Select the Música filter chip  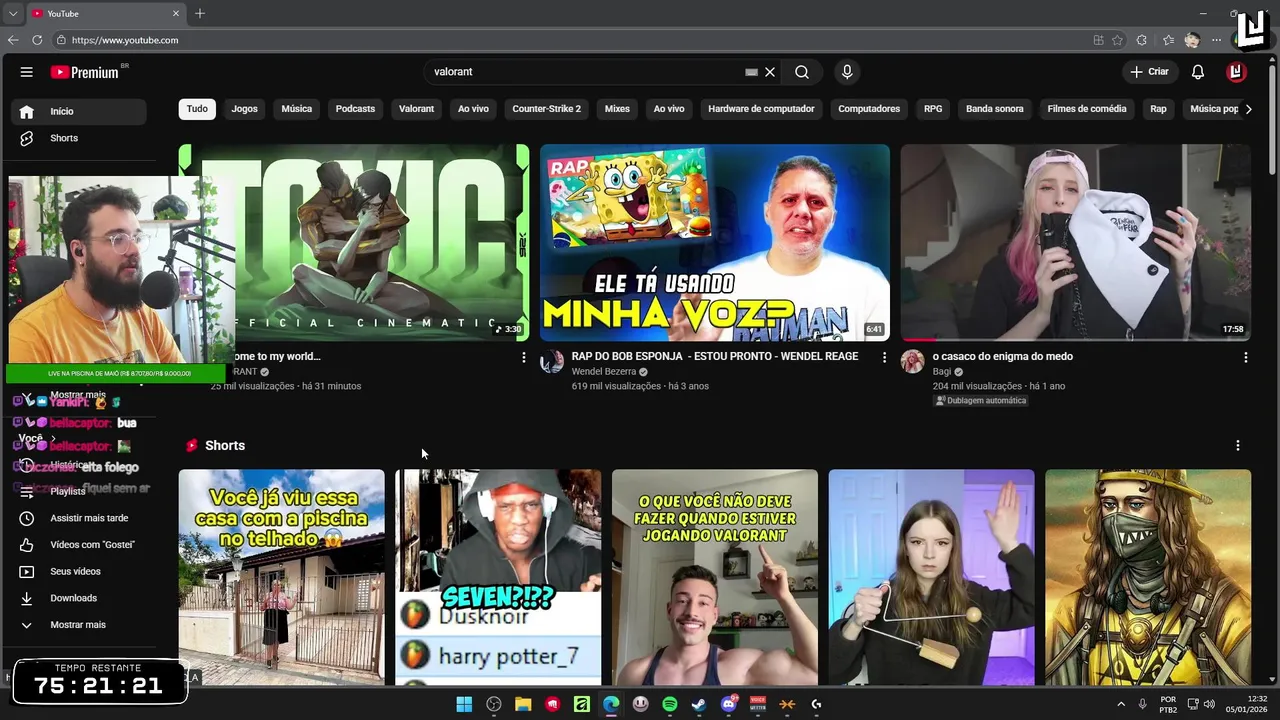pyautogui.click(x=297, y=109)
